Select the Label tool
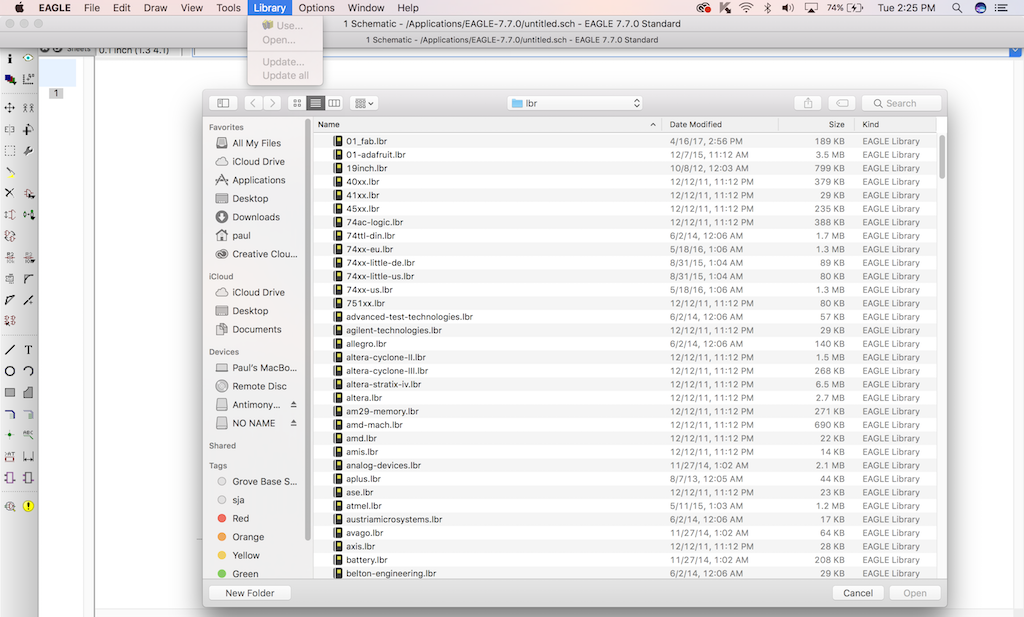Image resolution: width=1024 pixels, height=617 pixels. click(28, 435)
